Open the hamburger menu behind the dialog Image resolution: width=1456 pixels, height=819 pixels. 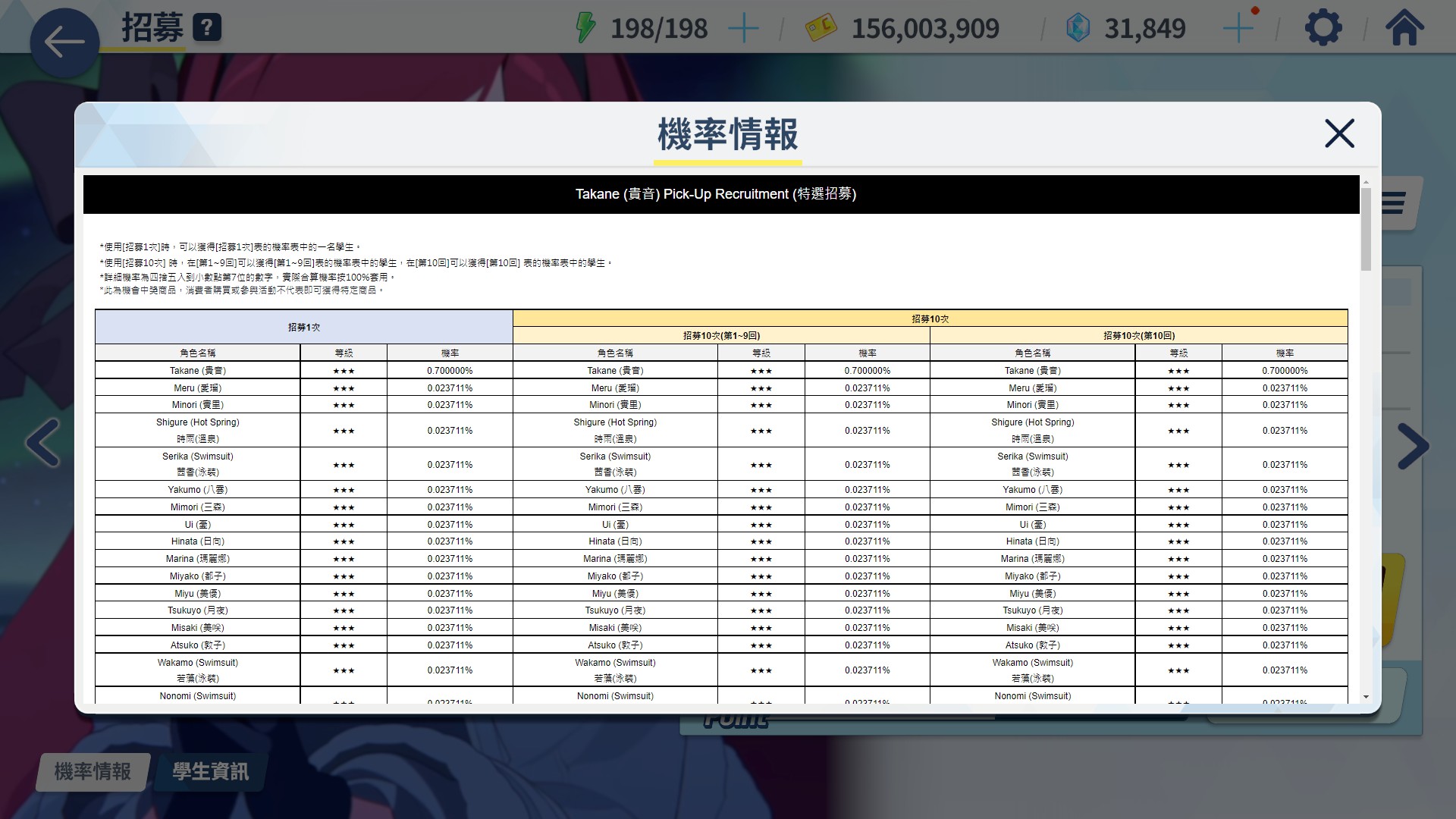click(x=1394, y=202)
